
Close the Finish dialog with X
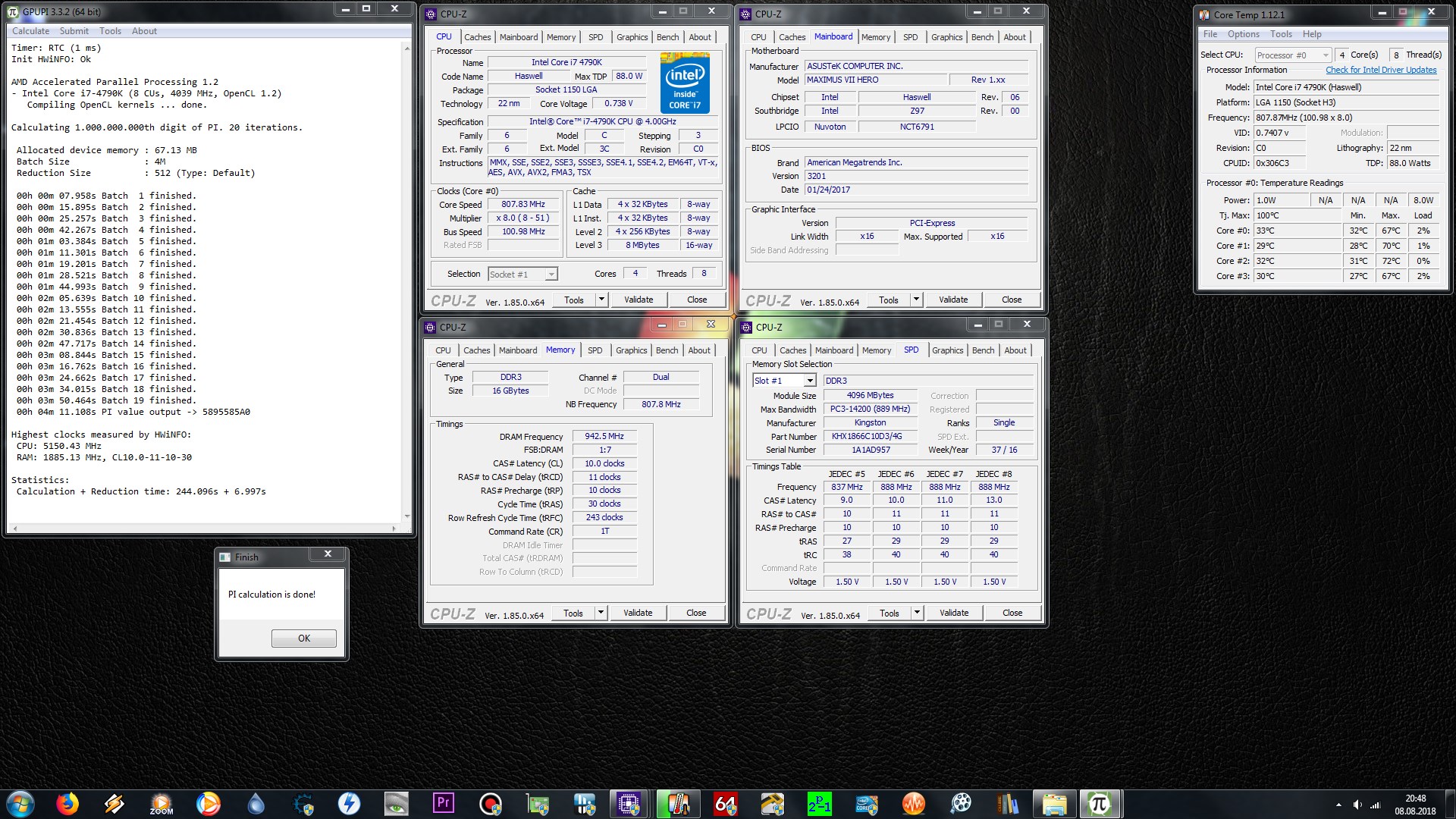pos(328,554)
